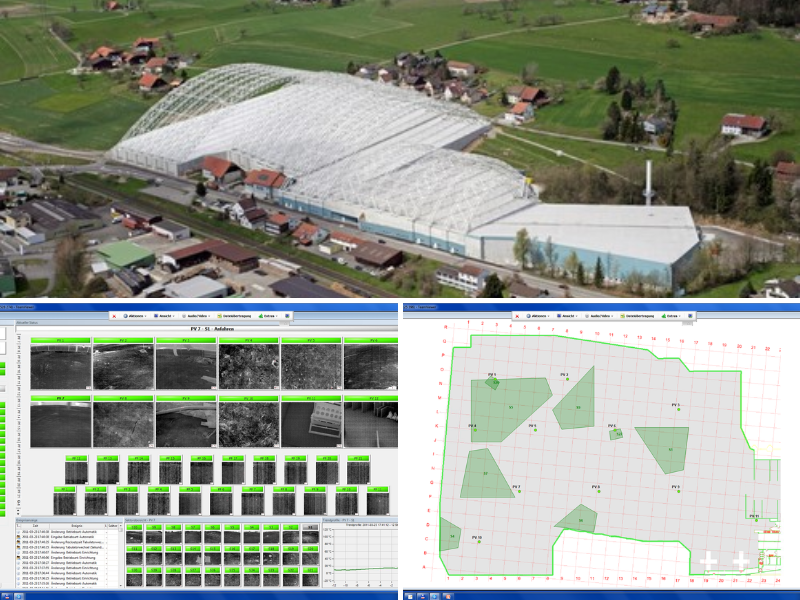Click PV 2 marker dot on the map
The image size is (800, 600).
click(567, 379)
